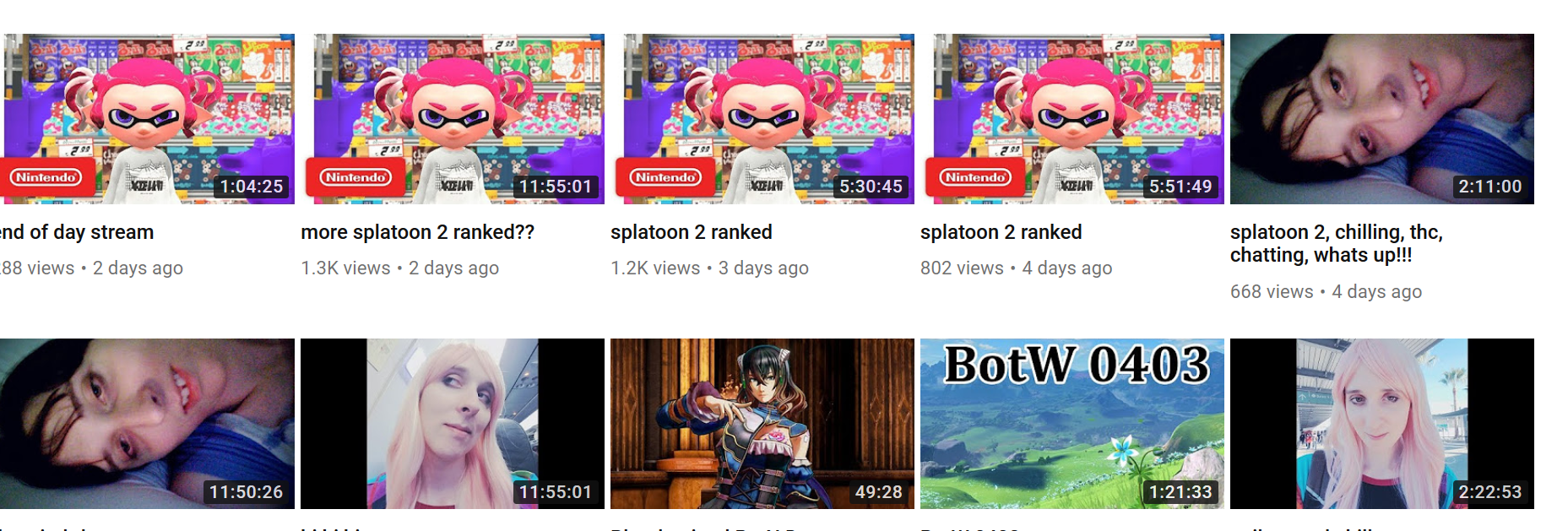The image size is (1568, 531).
Task: Click the 11:55:01 Splatoon top-row thumbnail
Action: click(x=453, y=119)
